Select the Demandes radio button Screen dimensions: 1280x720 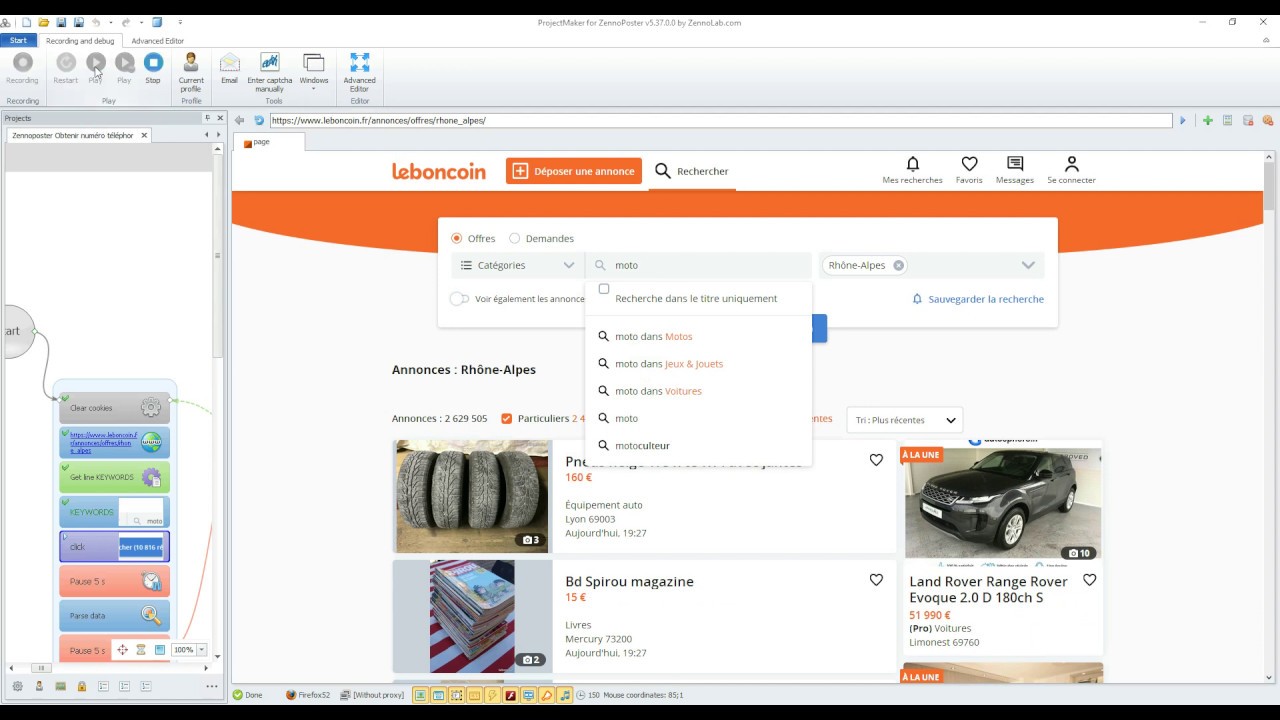pyautogui.click(x=515, y=238)
